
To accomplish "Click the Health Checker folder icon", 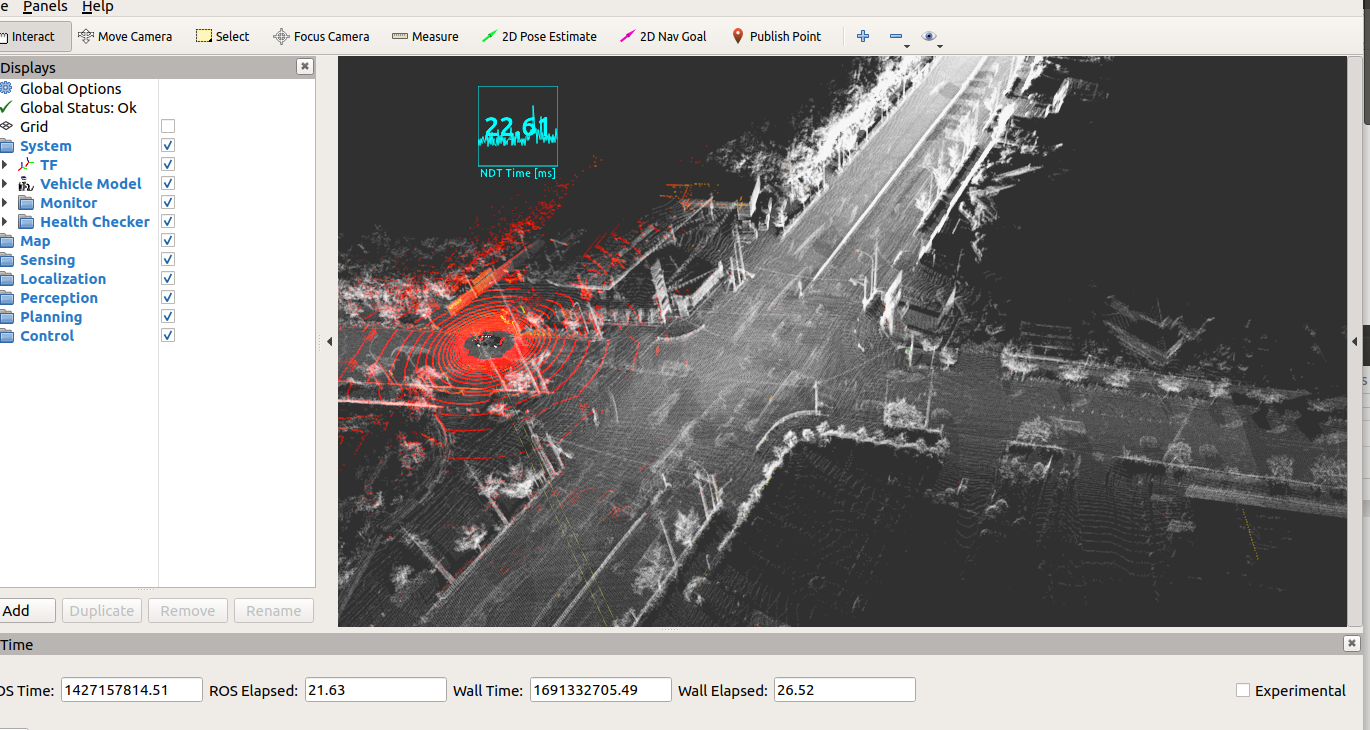I will [26, 222].
